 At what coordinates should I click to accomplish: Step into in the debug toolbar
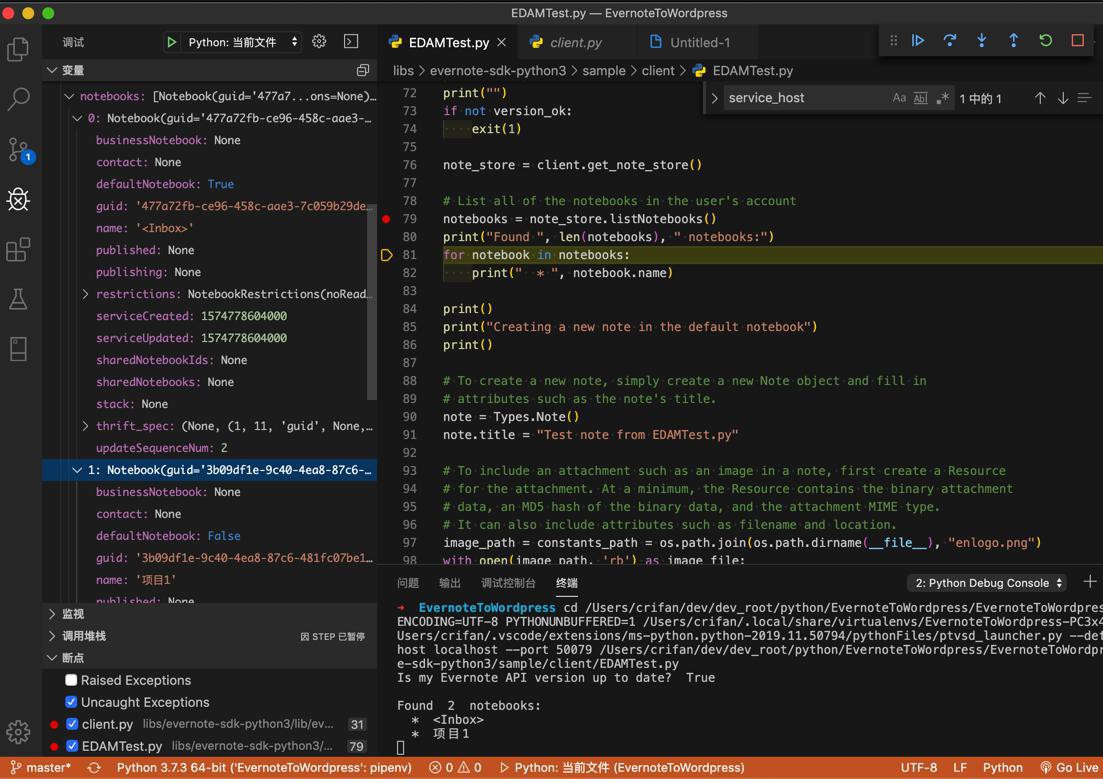coord(982,41)
